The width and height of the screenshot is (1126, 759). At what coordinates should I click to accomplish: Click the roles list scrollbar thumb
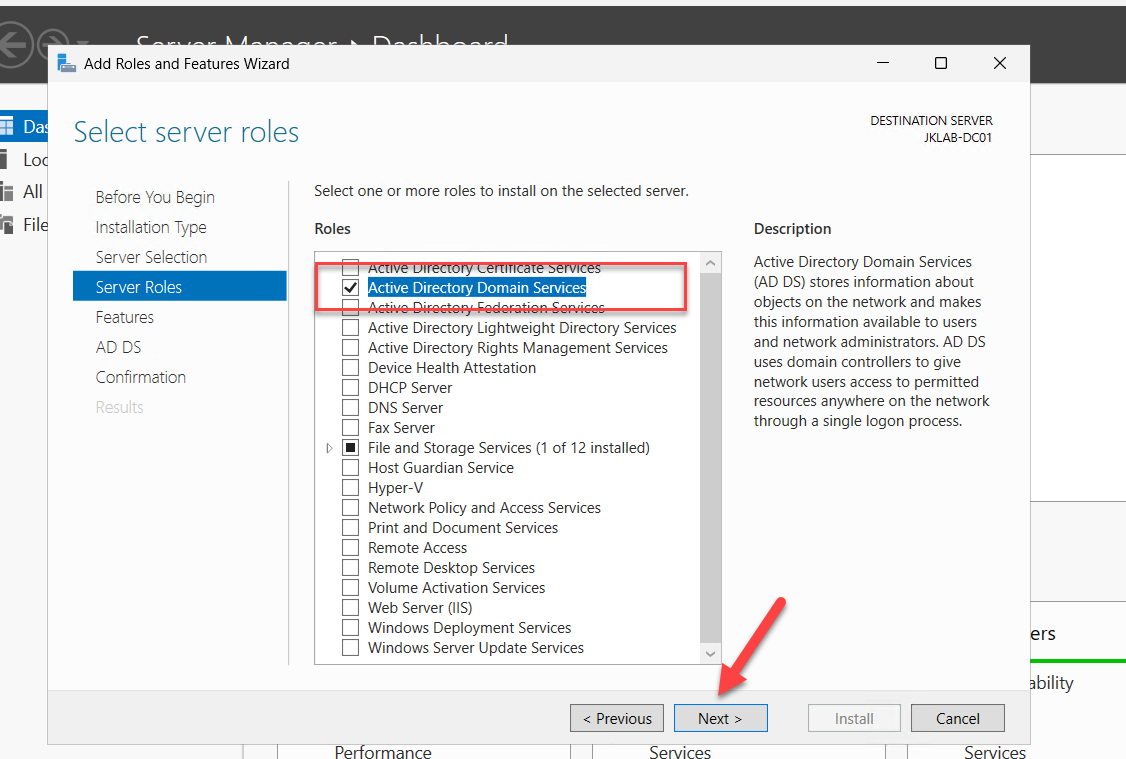[x=710, y=457]
